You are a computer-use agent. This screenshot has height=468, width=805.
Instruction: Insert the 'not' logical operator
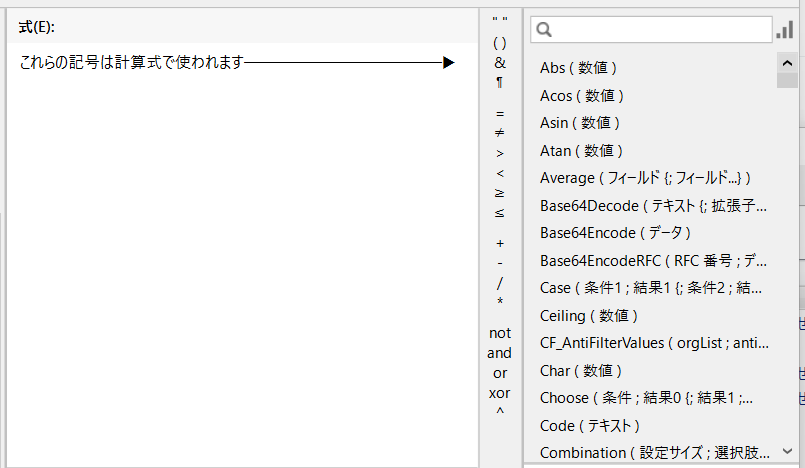500,333
